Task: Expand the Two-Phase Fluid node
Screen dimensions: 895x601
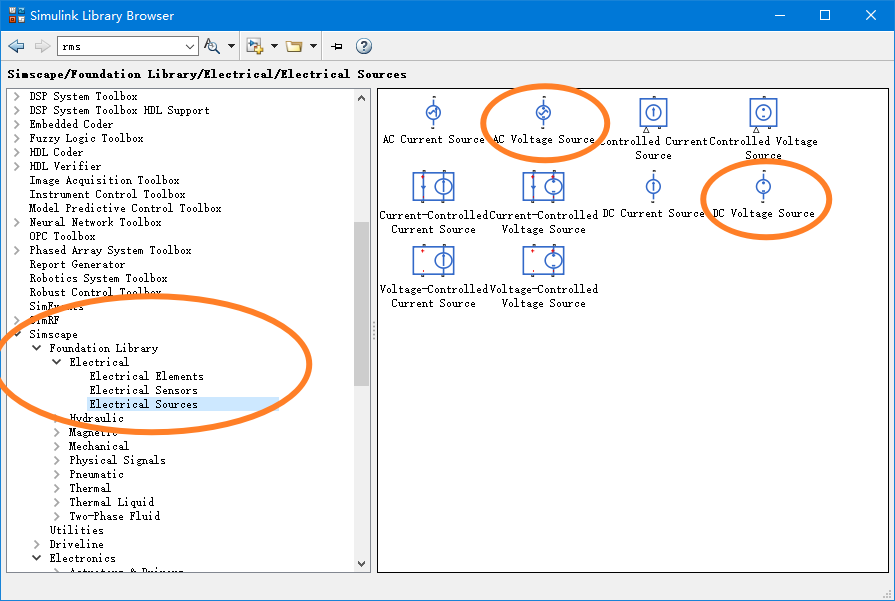Action: 57,516
